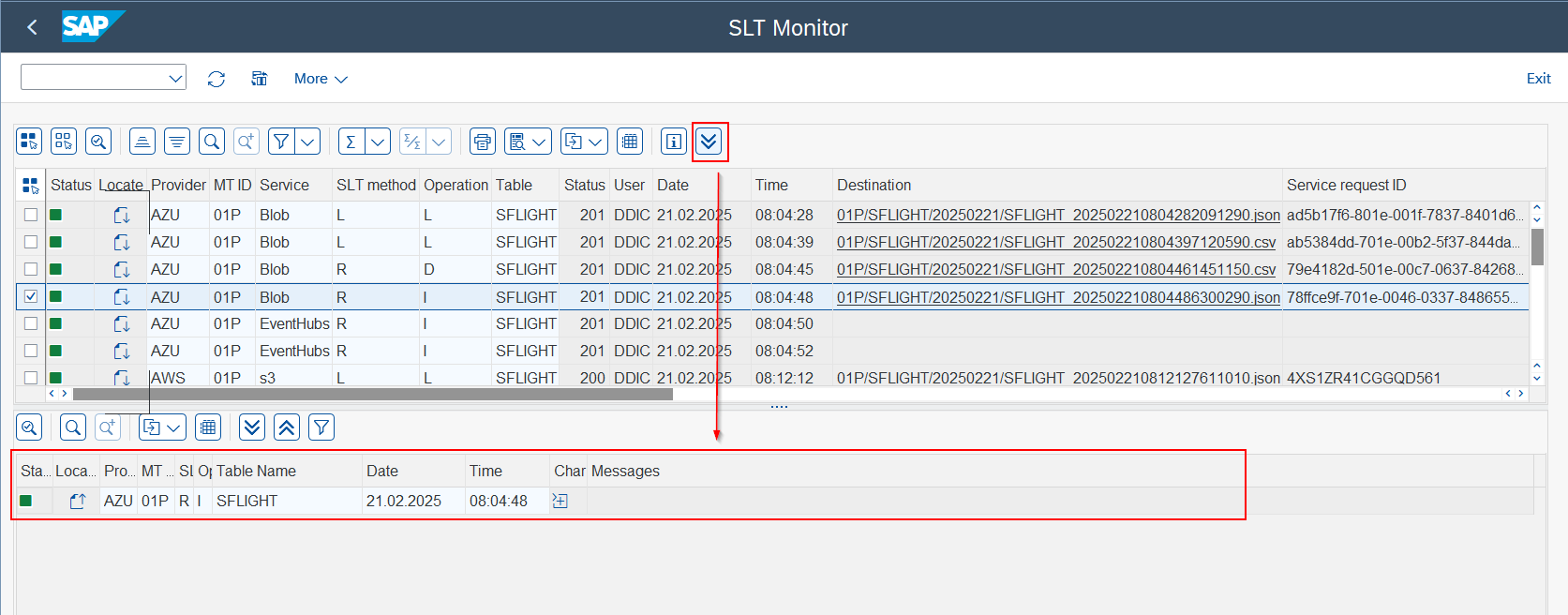Click the vertical scrollbar thumb of upper table

(1537, 247)
